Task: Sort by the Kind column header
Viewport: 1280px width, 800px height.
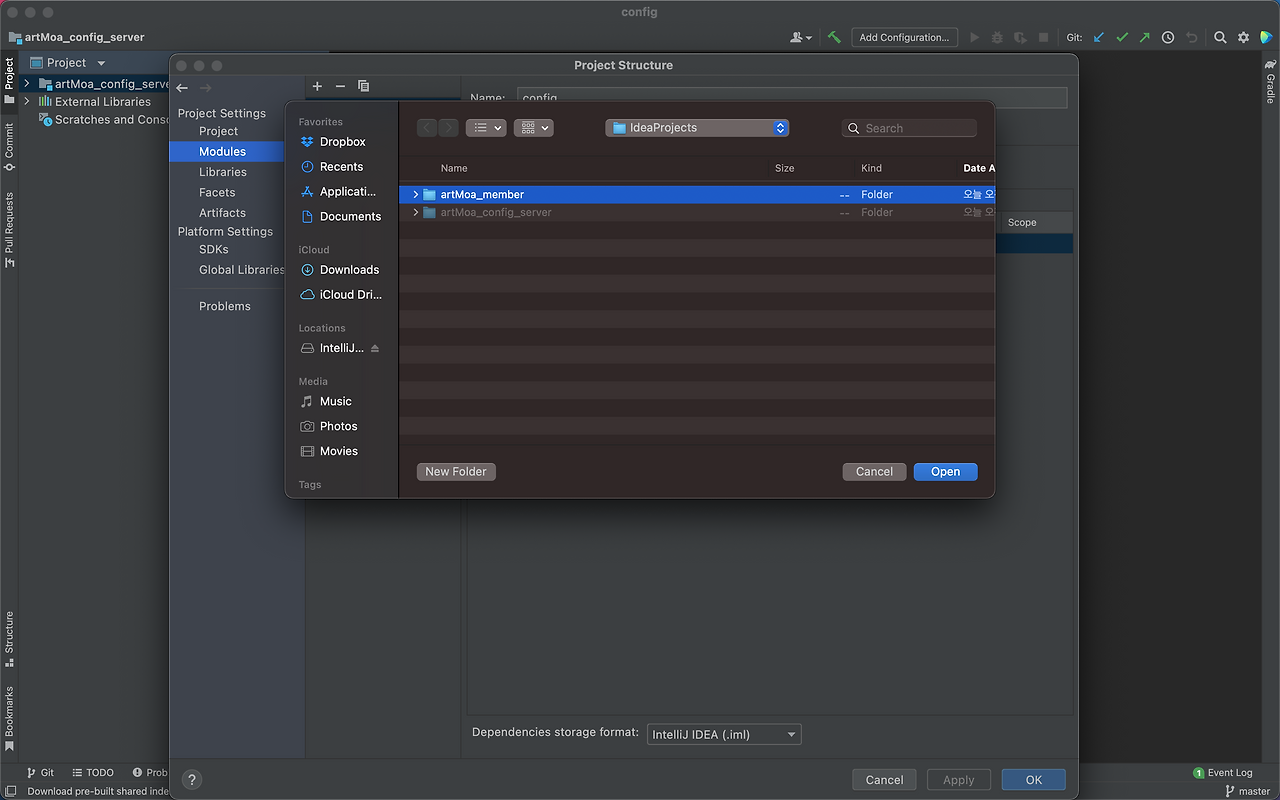Action: click(871, 168)
